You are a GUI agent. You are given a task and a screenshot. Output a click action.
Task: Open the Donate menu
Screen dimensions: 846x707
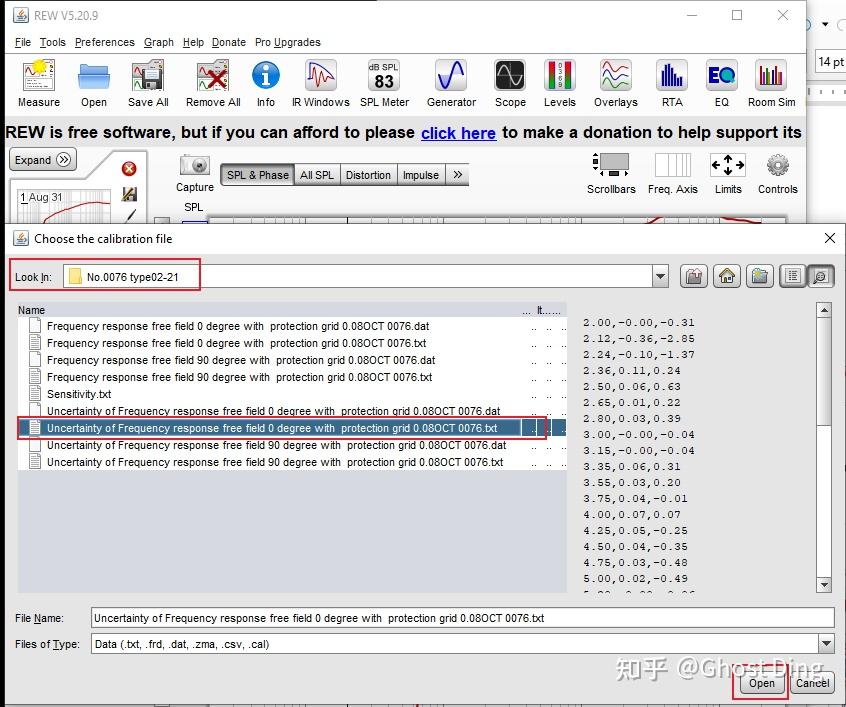click(229, 42)
